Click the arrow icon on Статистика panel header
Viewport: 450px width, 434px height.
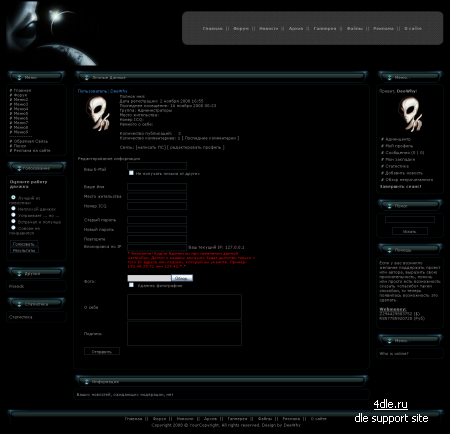point(19,304)
